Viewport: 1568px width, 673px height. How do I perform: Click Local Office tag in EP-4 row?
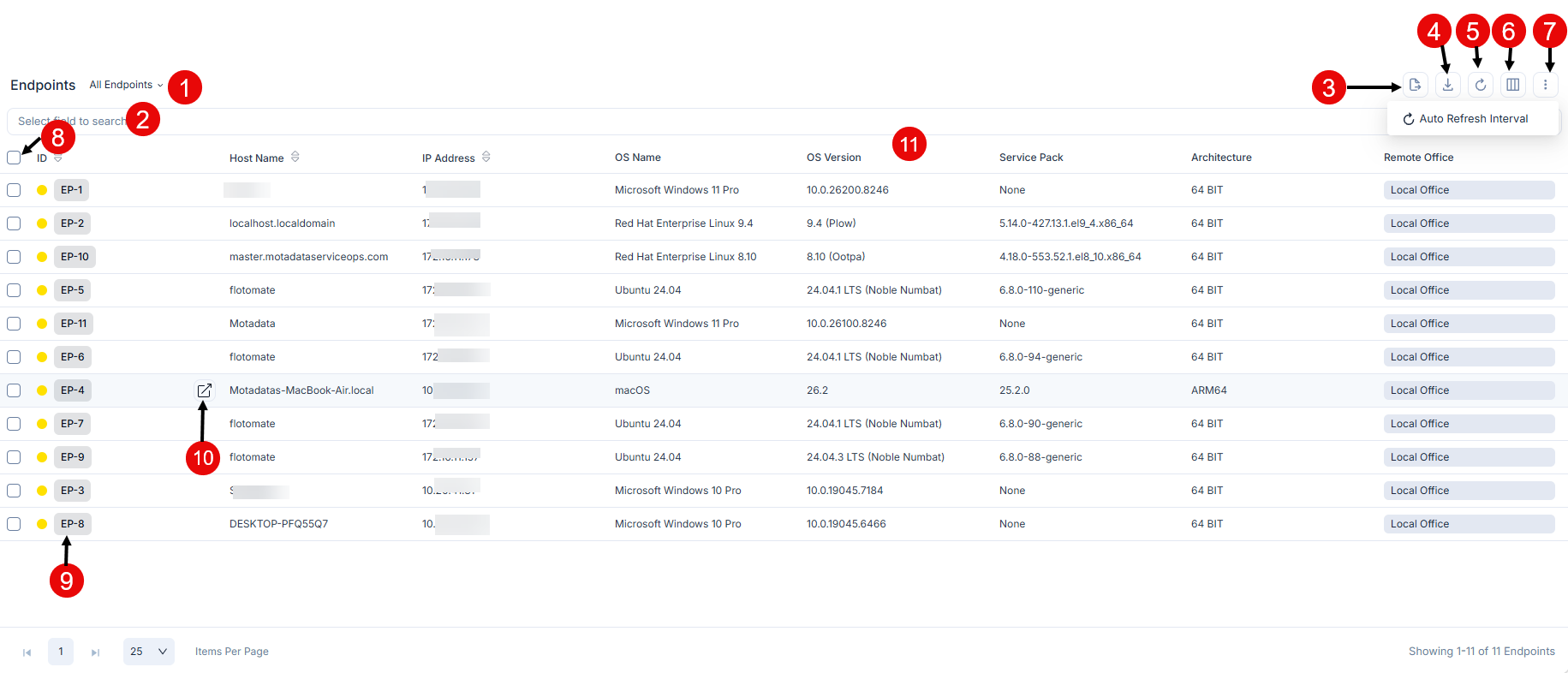click(x=1469, y=390)
